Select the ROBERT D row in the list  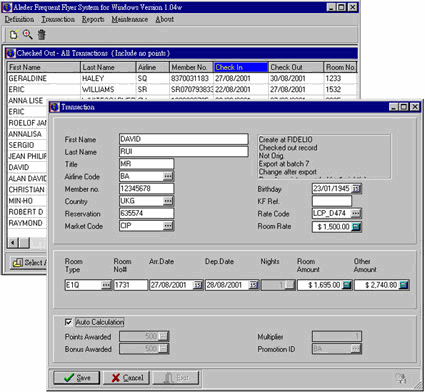coord(27,212)
